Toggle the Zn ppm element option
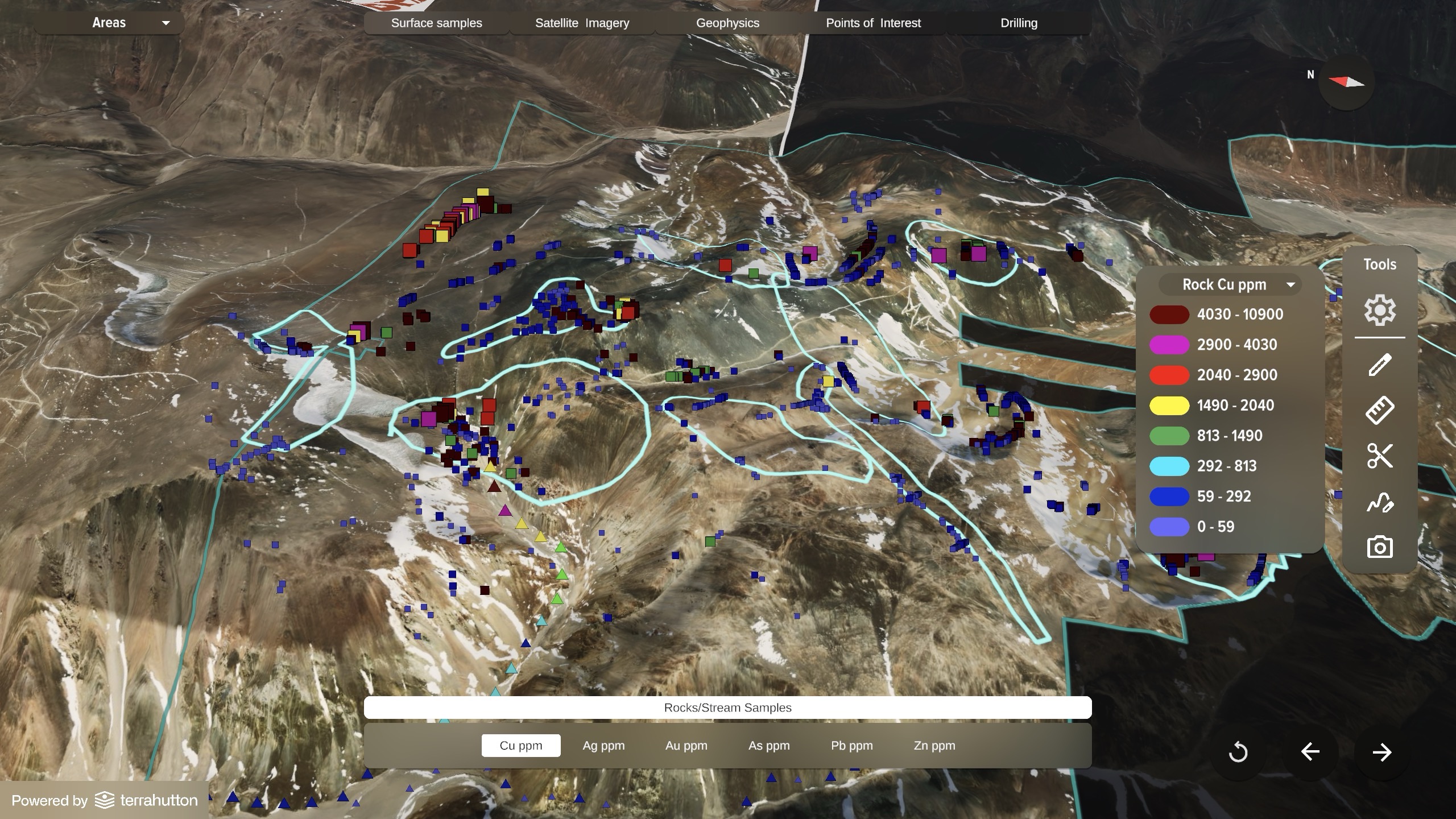 934,746
